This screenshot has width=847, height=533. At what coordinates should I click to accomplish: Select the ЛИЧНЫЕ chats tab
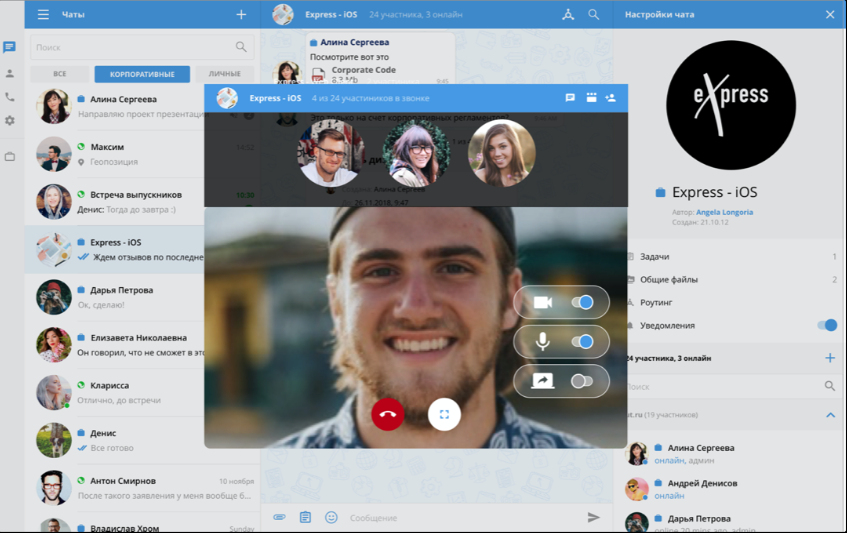click(224, 74)
